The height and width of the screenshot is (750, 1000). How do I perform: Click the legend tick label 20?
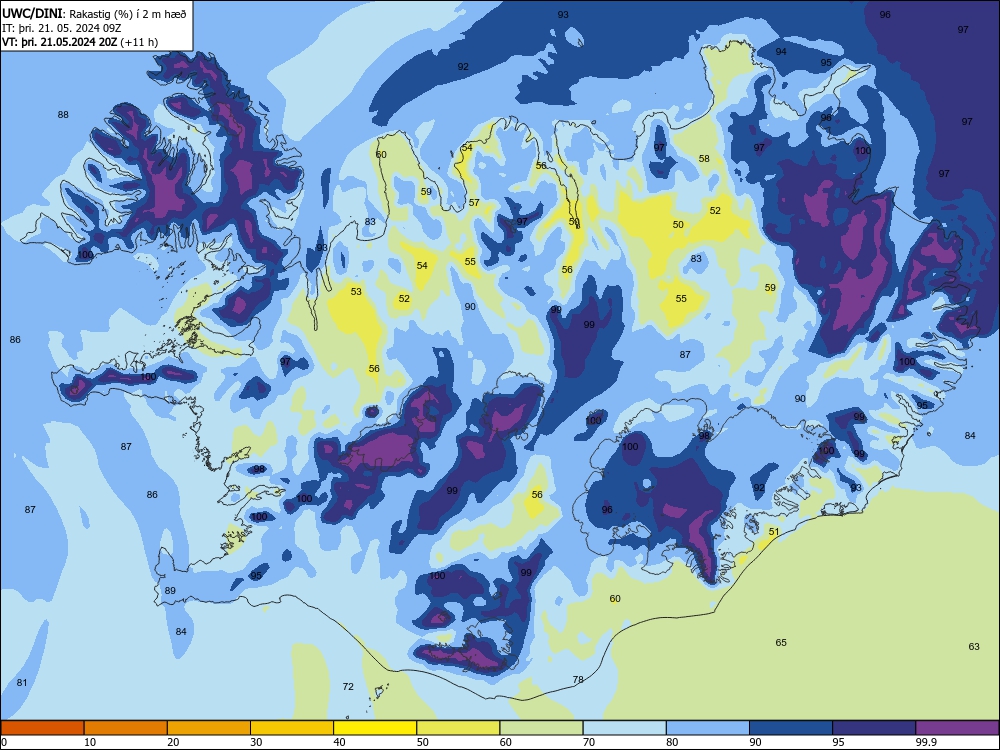(173, 742)
